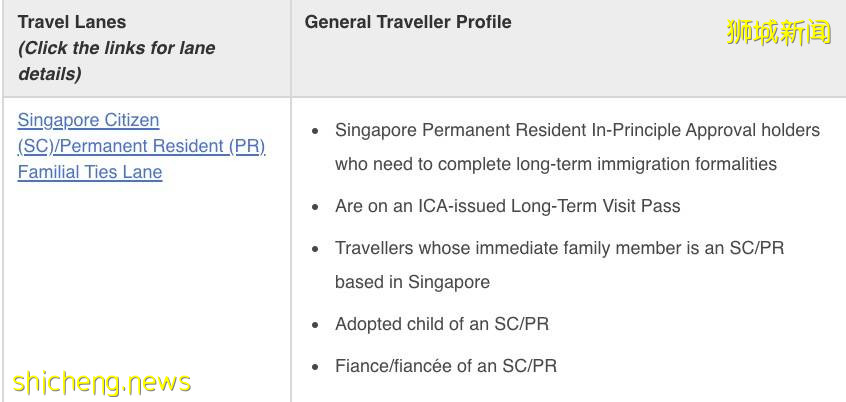Click "Singapore Permanent Resident In-Principle Approval holders" text
Image resolution: width=846 pixels, height=402 pixels.
pyautogui.click(x=577, y=130)
